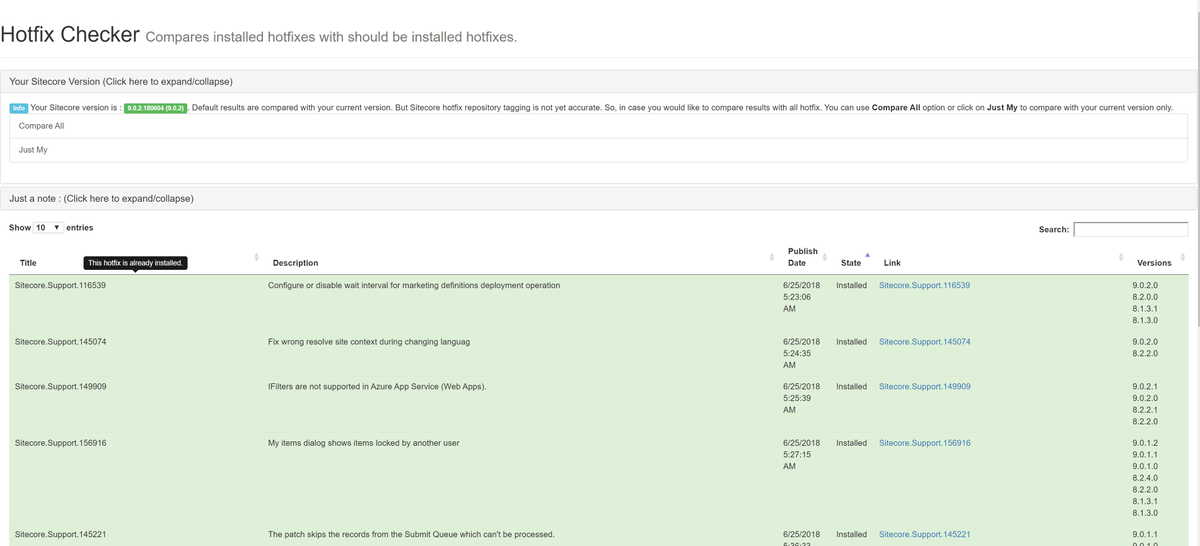
Task: Click description about IFilters in Azure App Service
Action: point(377,386)
